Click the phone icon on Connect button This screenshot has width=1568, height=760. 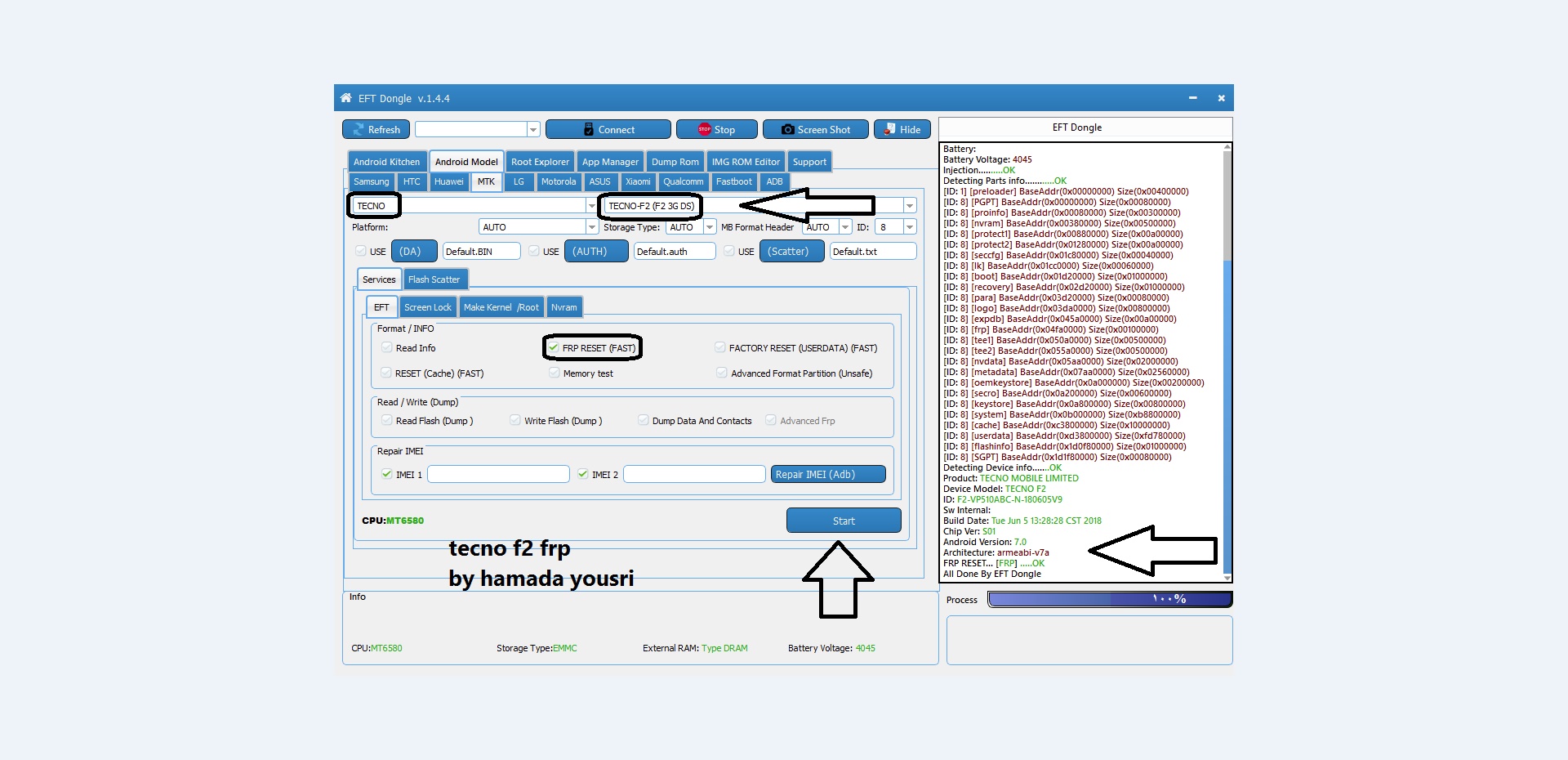click(589, 129)
